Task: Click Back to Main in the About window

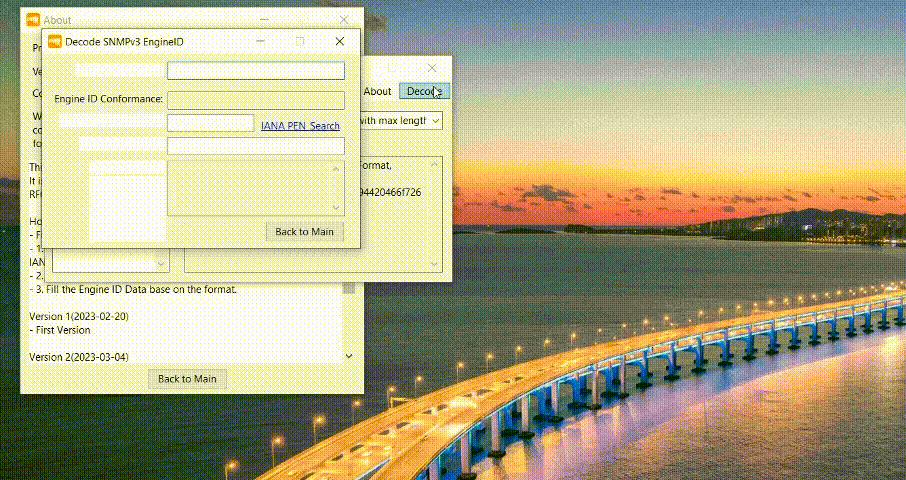Action: 187,379
